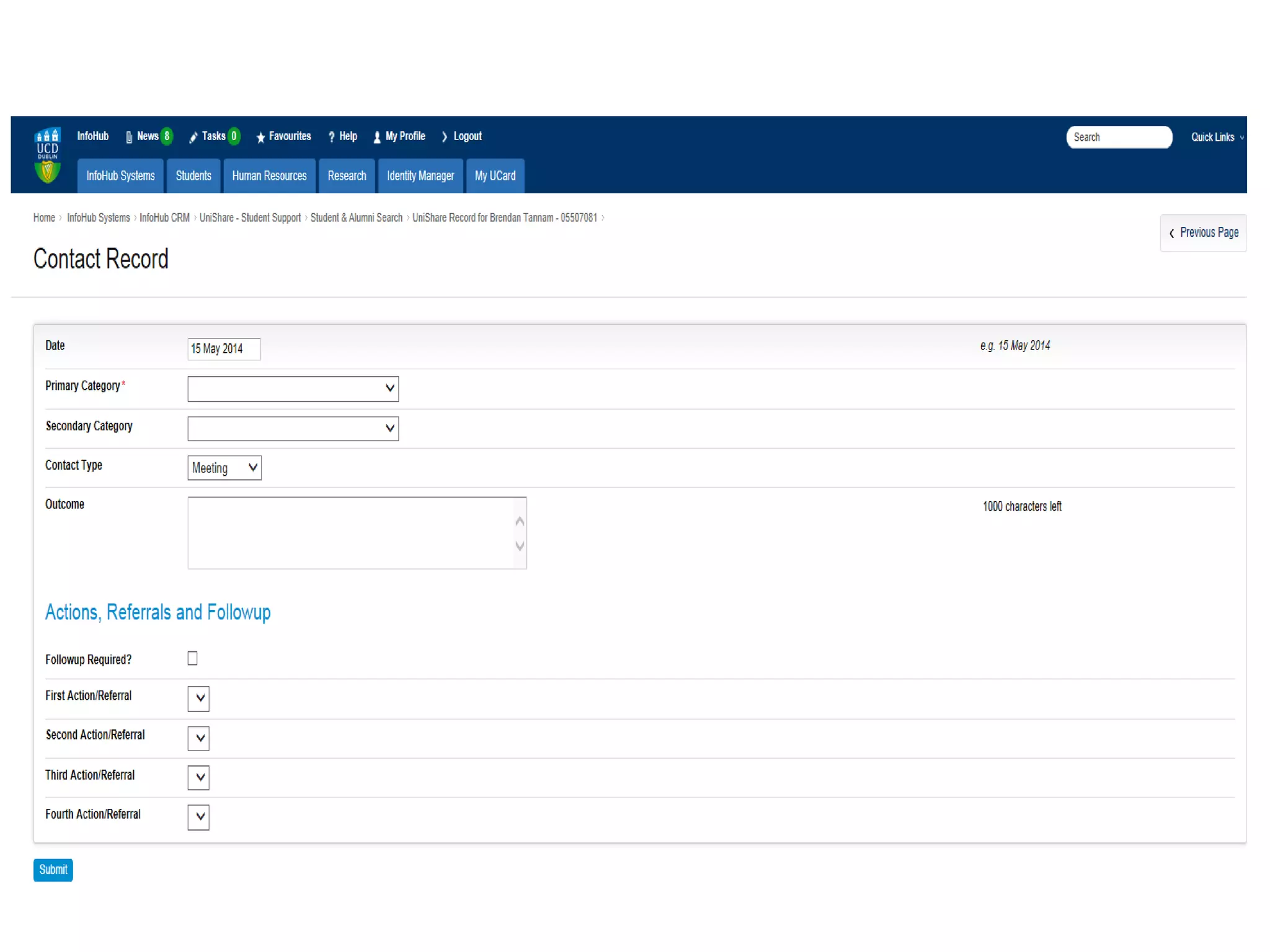Open the Primary Category dropdown

tap(293, 389)
